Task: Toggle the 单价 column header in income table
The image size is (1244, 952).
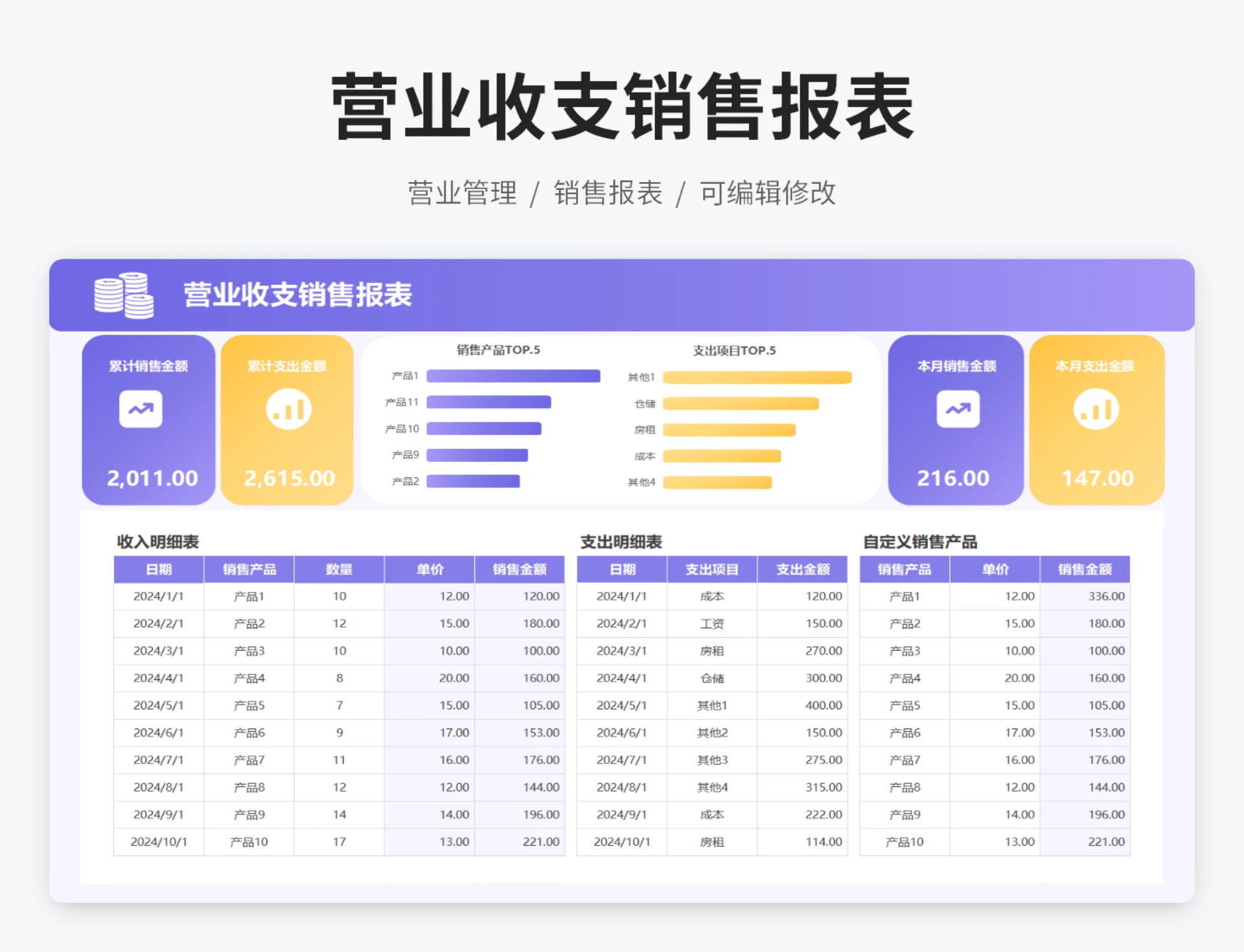Action: click(x=430, y=569)
